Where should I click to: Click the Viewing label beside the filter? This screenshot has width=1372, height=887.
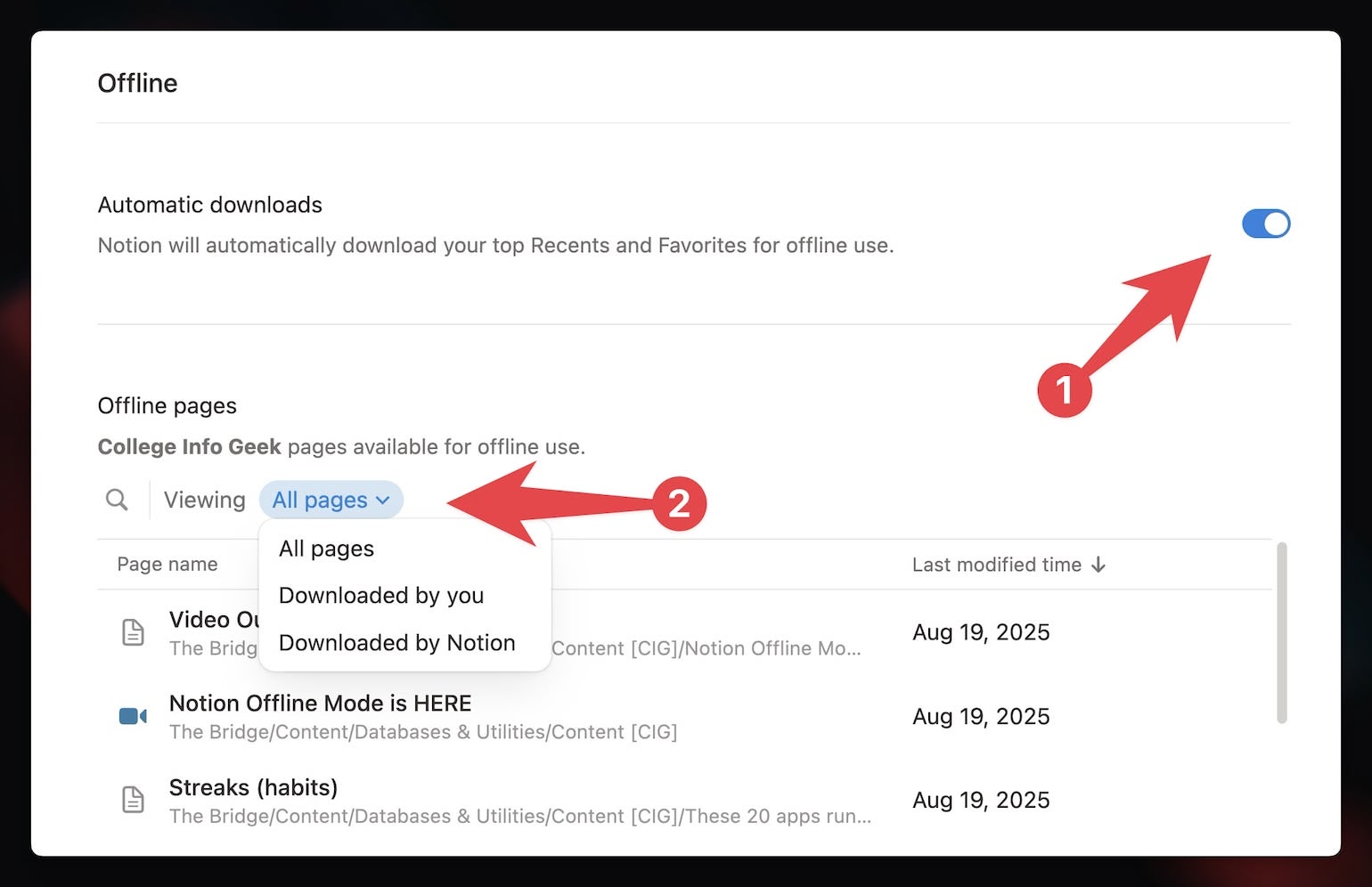[x=204, y=500]
